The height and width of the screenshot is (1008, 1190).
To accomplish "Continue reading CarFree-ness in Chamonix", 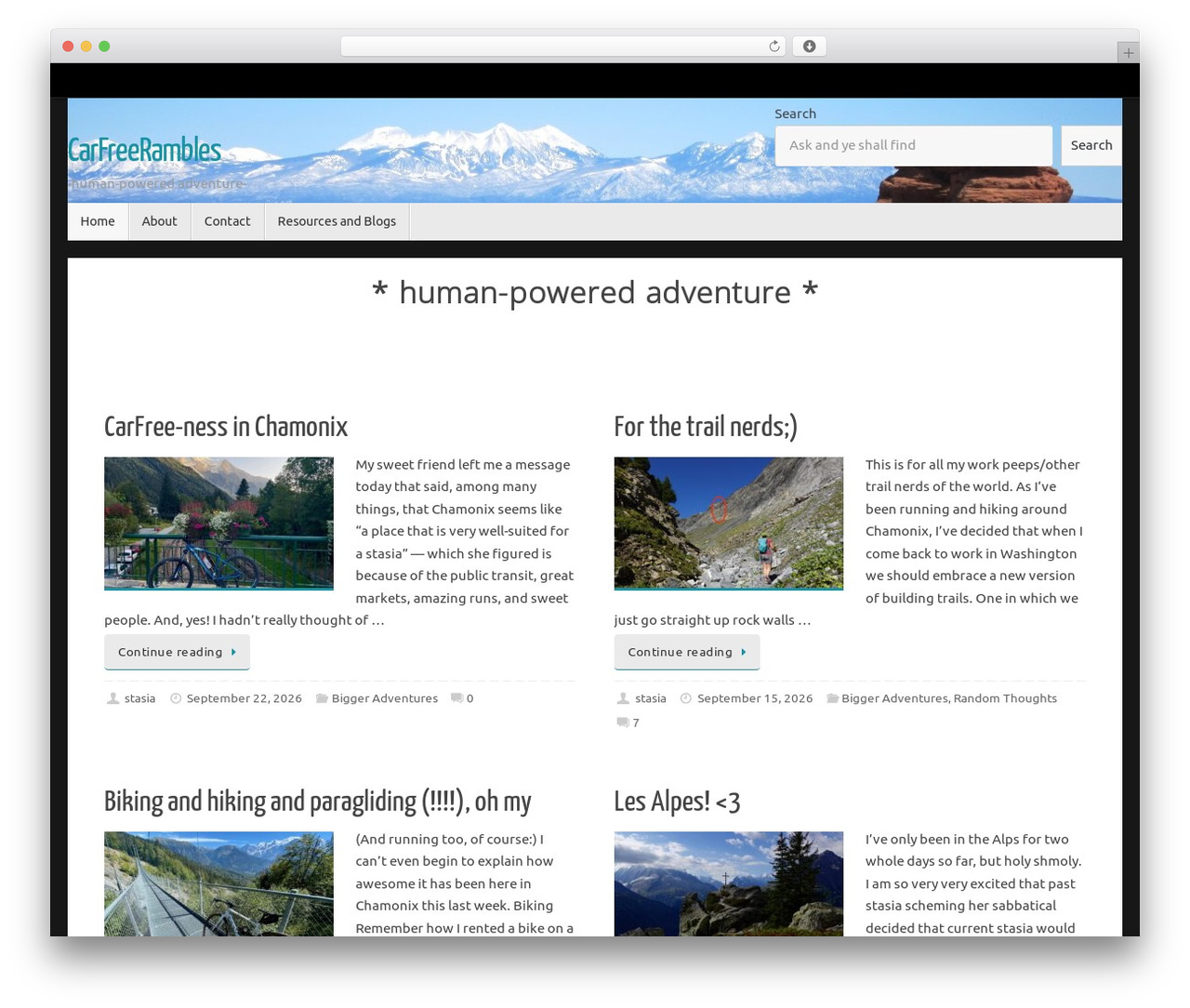I will coord(177,652).
